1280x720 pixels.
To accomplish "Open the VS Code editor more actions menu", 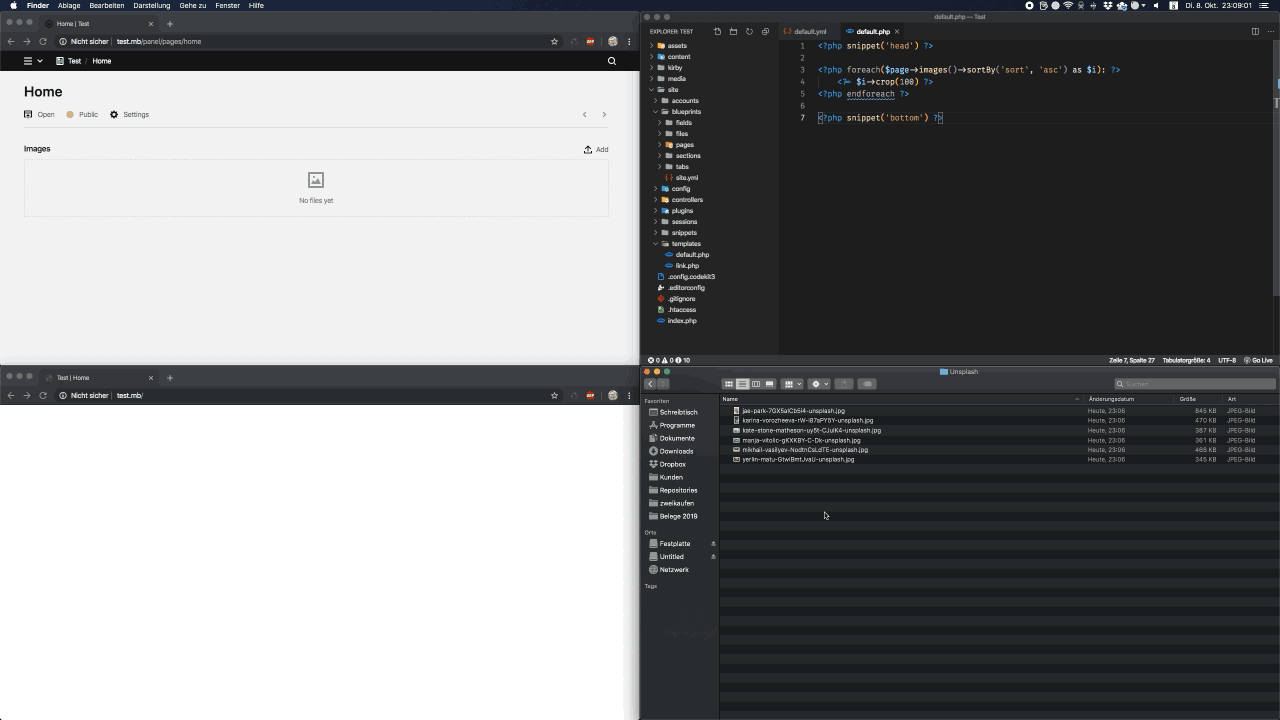I will click(x=1270, y=31).
